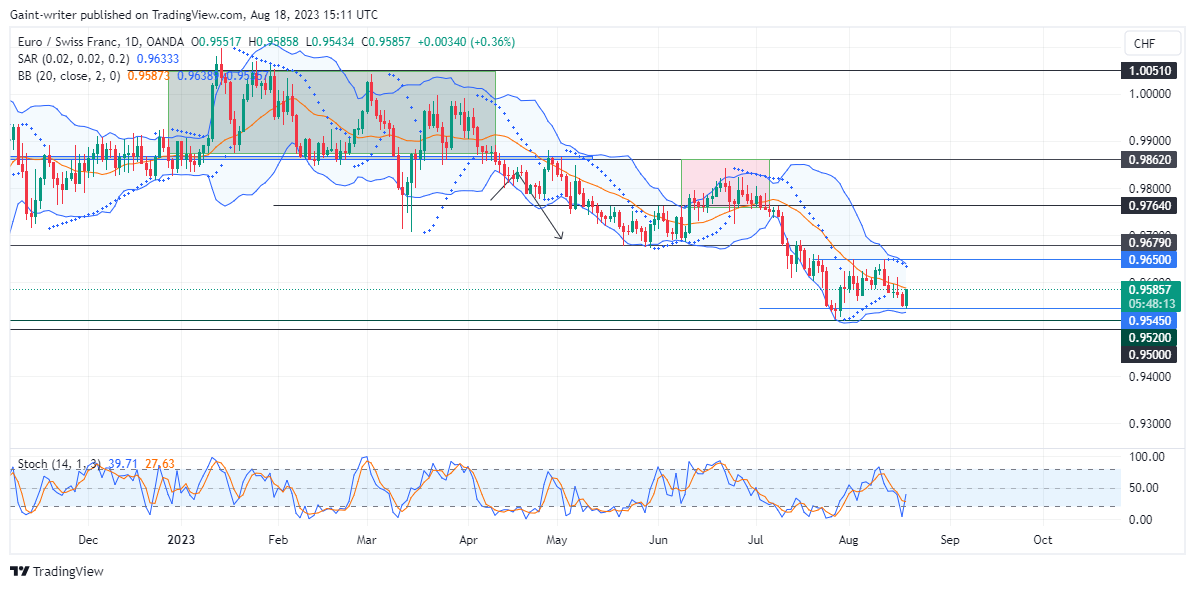Viewport: 1195px width, 589px height.
Task: Click the 0.99000 price scale value
Action: tap(1149, 141)
